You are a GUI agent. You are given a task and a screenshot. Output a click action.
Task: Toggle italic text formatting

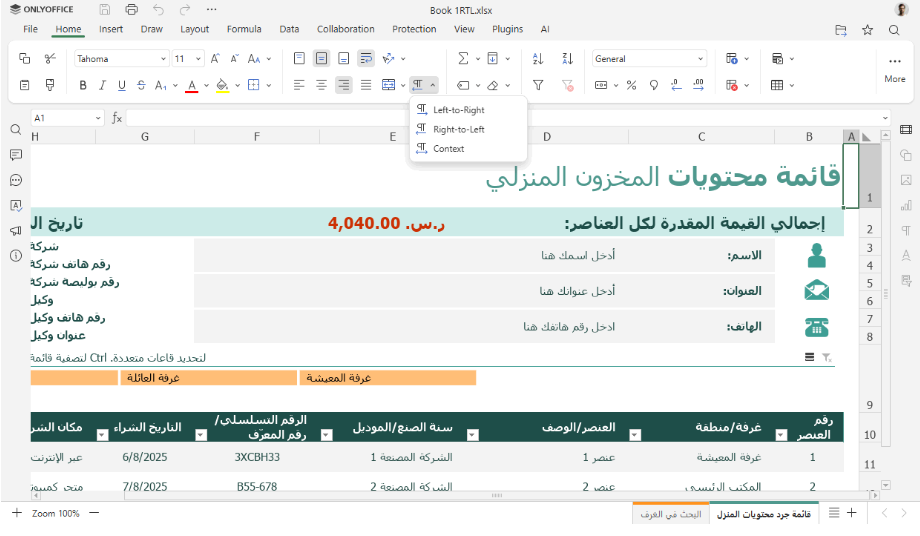tap(102, 85)
